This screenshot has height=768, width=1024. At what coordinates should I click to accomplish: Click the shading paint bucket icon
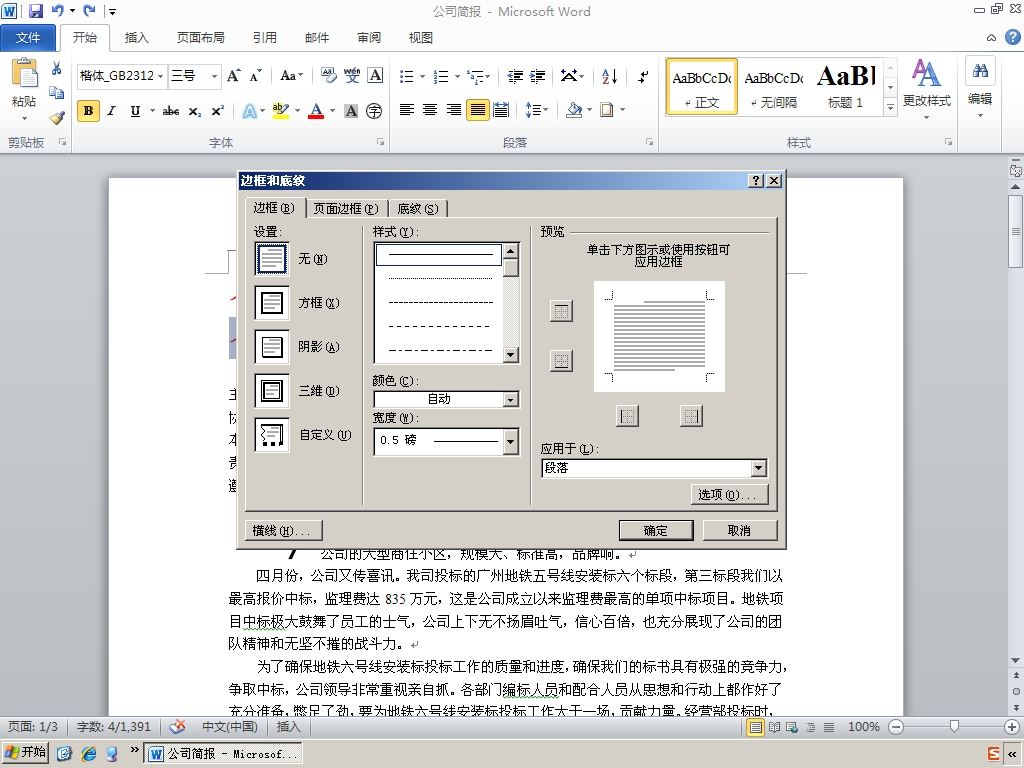574,110
